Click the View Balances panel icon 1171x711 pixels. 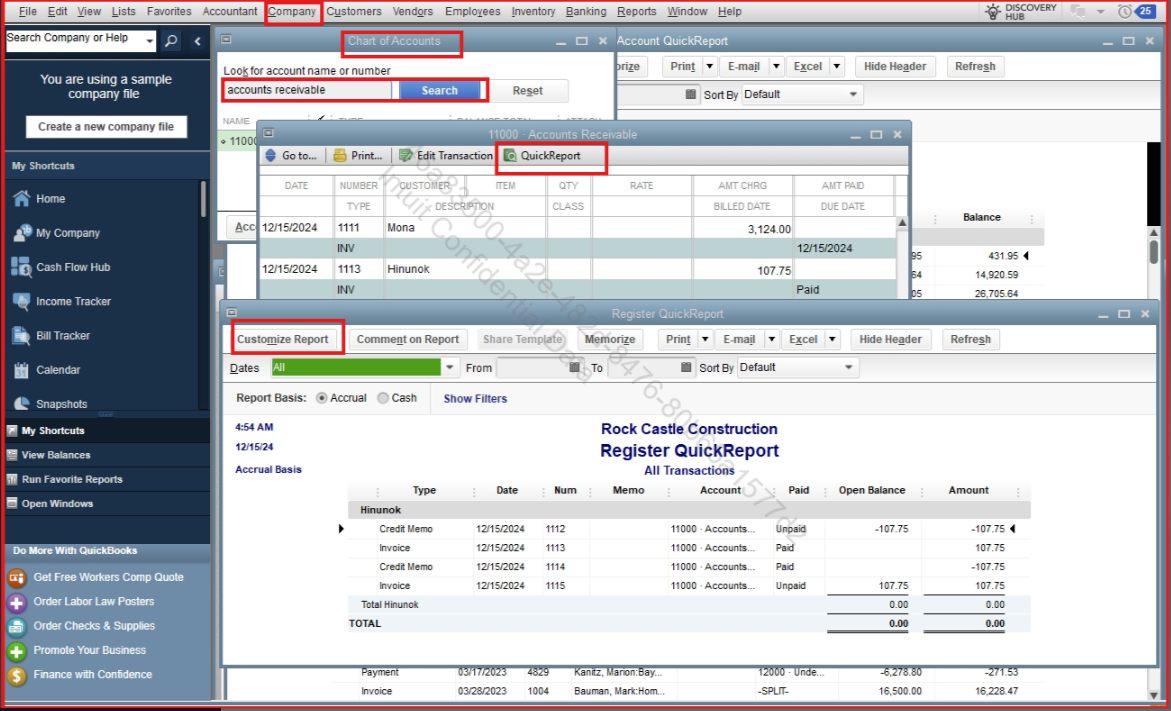tap(12, 455)
